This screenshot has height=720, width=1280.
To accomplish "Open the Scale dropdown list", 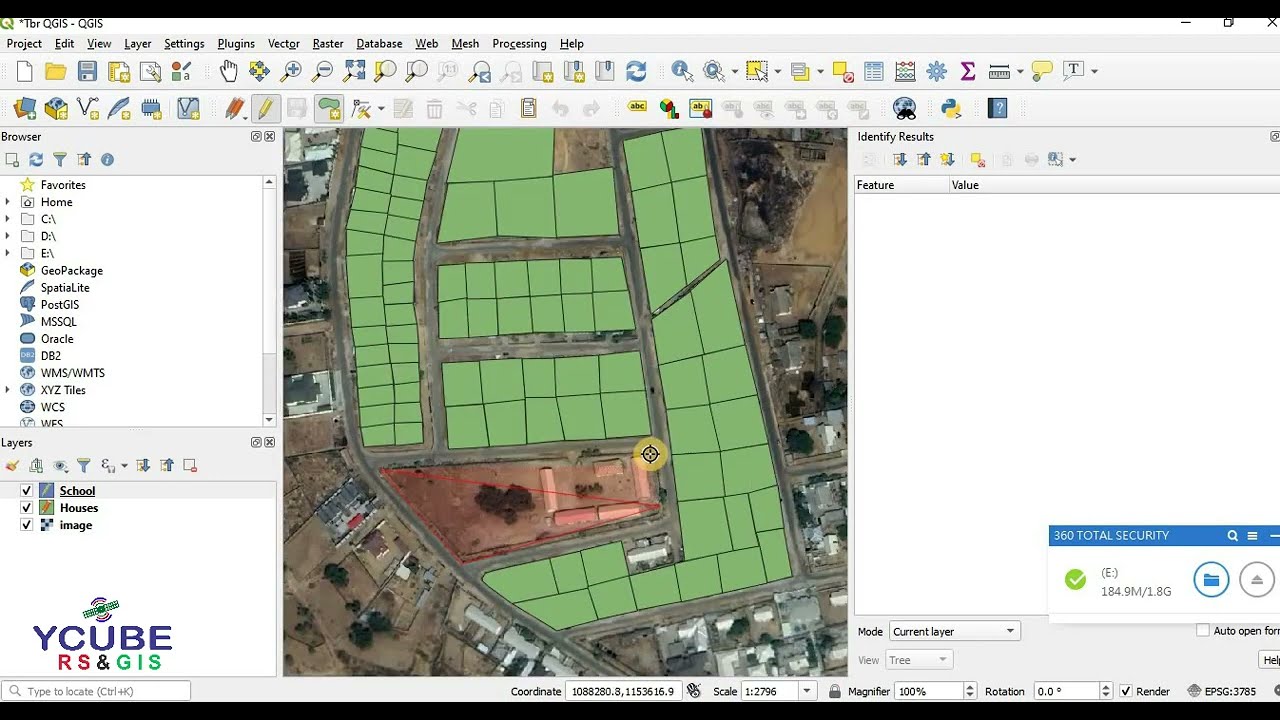I will [807, 691].
